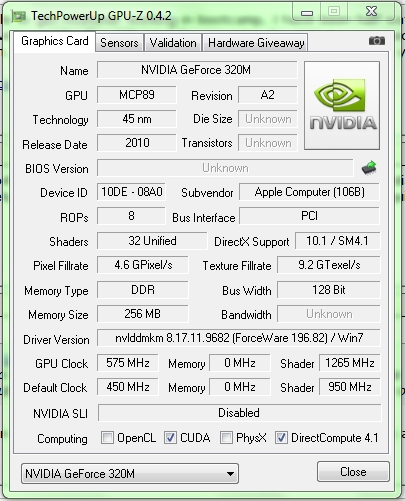Toggle the CUDA checkbox
This screenshot has height=501, width=405.
point(170,437)
